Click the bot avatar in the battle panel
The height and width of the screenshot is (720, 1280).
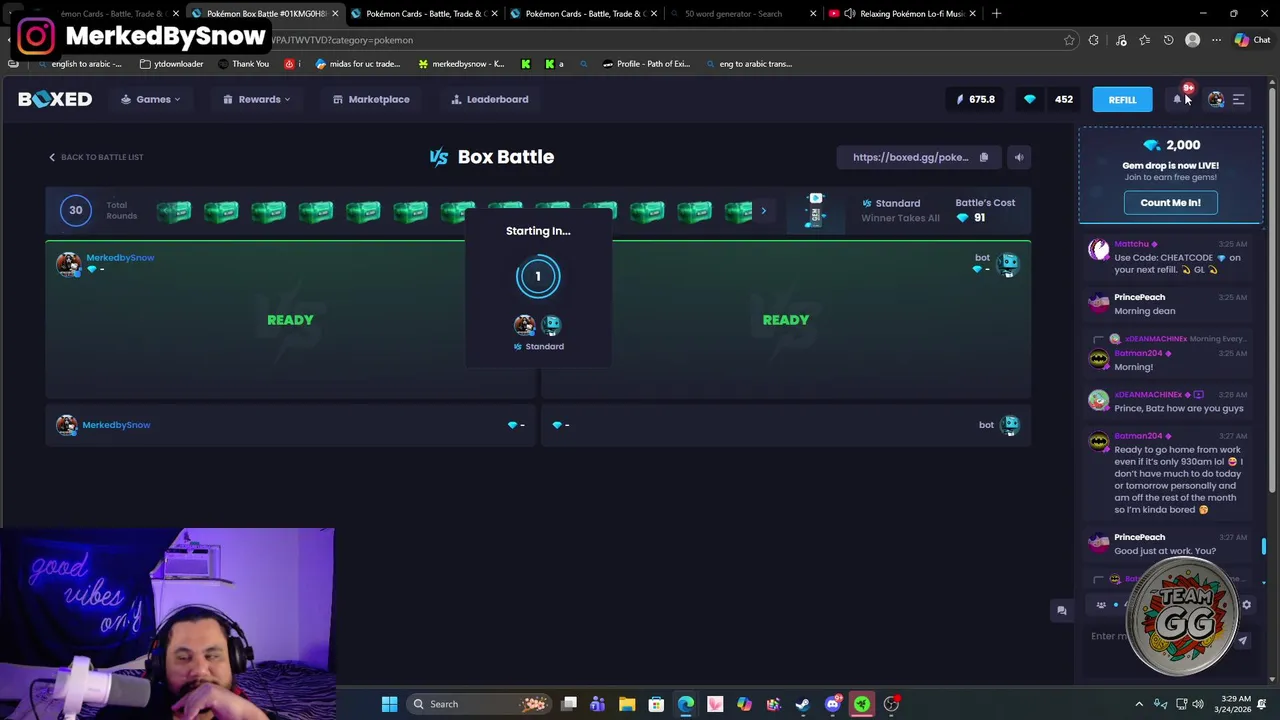click(1008, 264)
